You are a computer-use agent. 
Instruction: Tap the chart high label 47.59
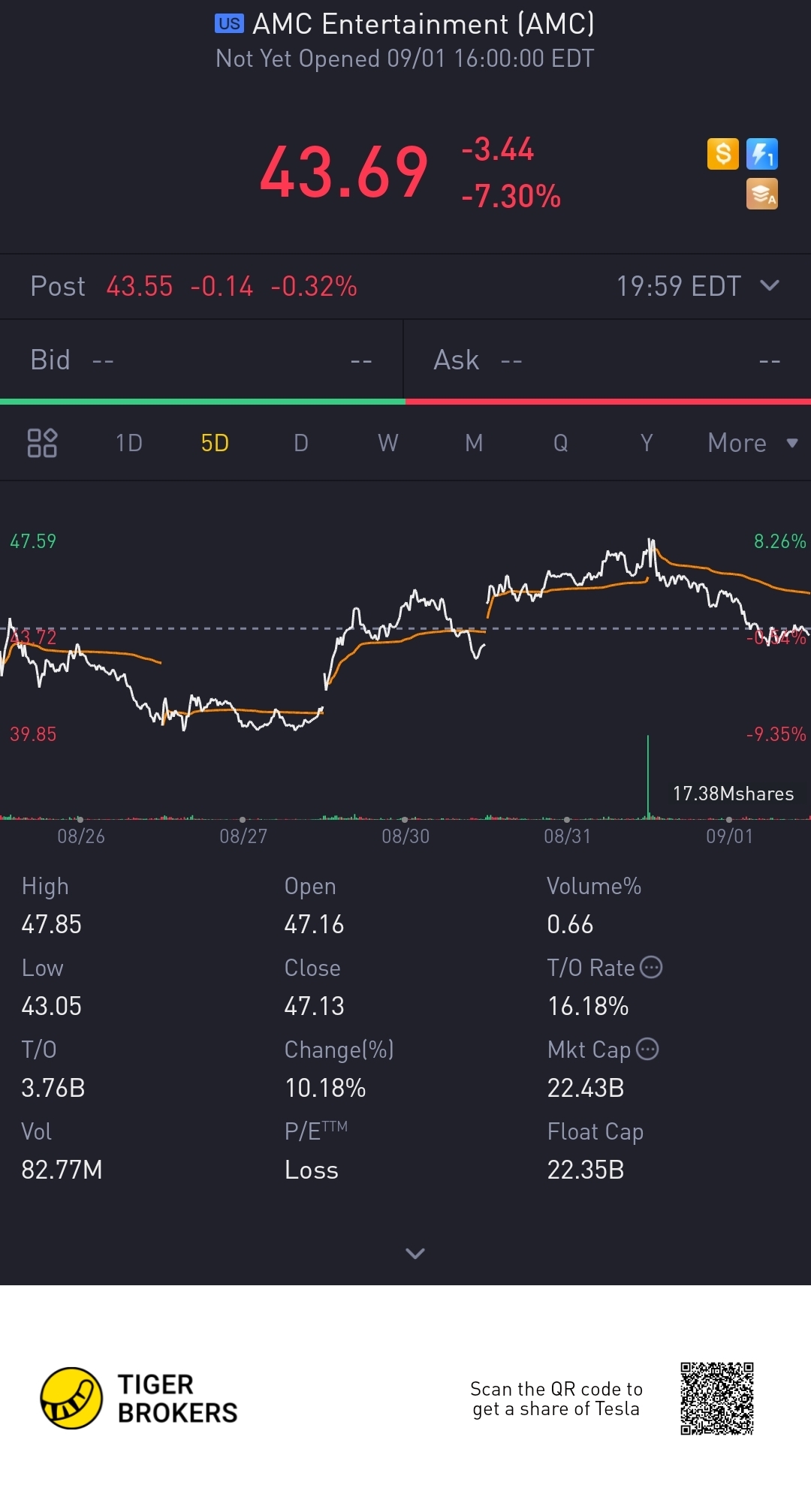click(x=33, y=541)
